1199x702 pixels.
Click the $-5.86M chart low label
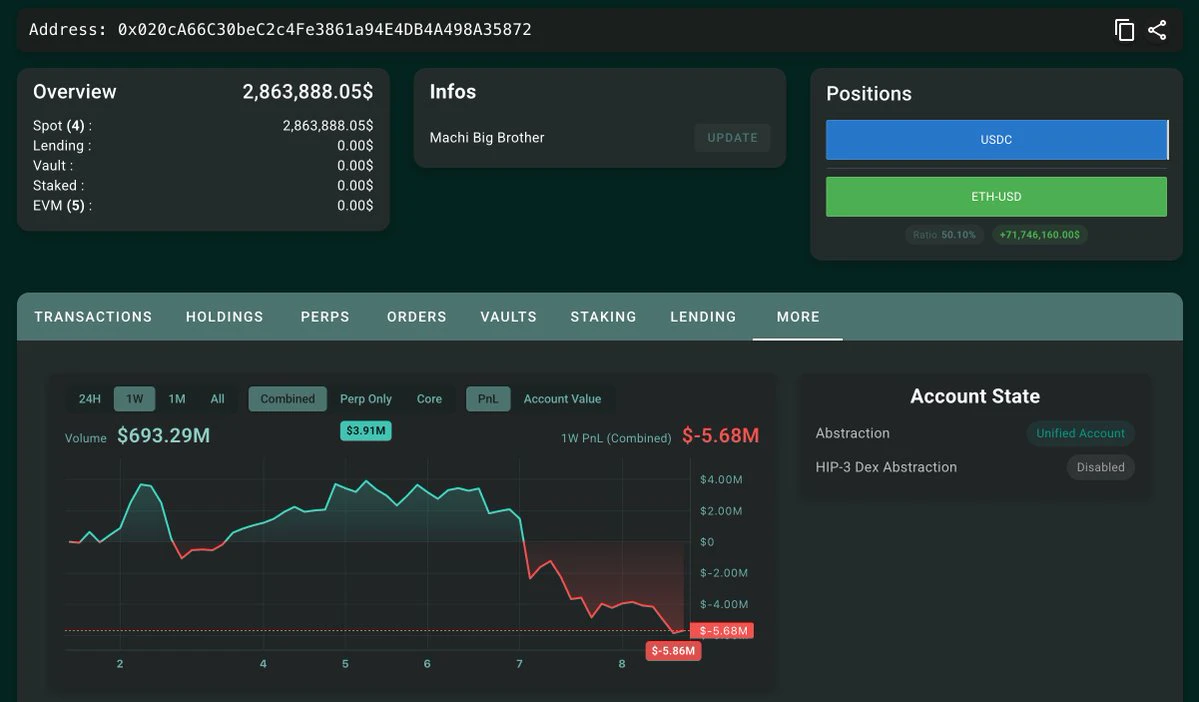click(x=673, y=651)
